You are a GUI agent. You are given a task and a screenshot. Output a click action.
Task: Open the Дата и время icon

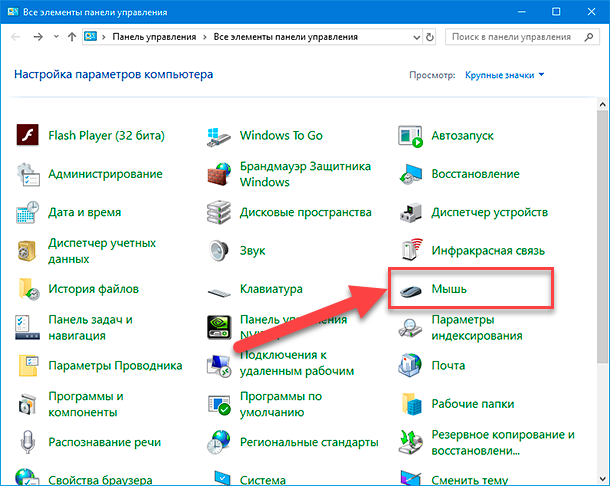point(28,213)
